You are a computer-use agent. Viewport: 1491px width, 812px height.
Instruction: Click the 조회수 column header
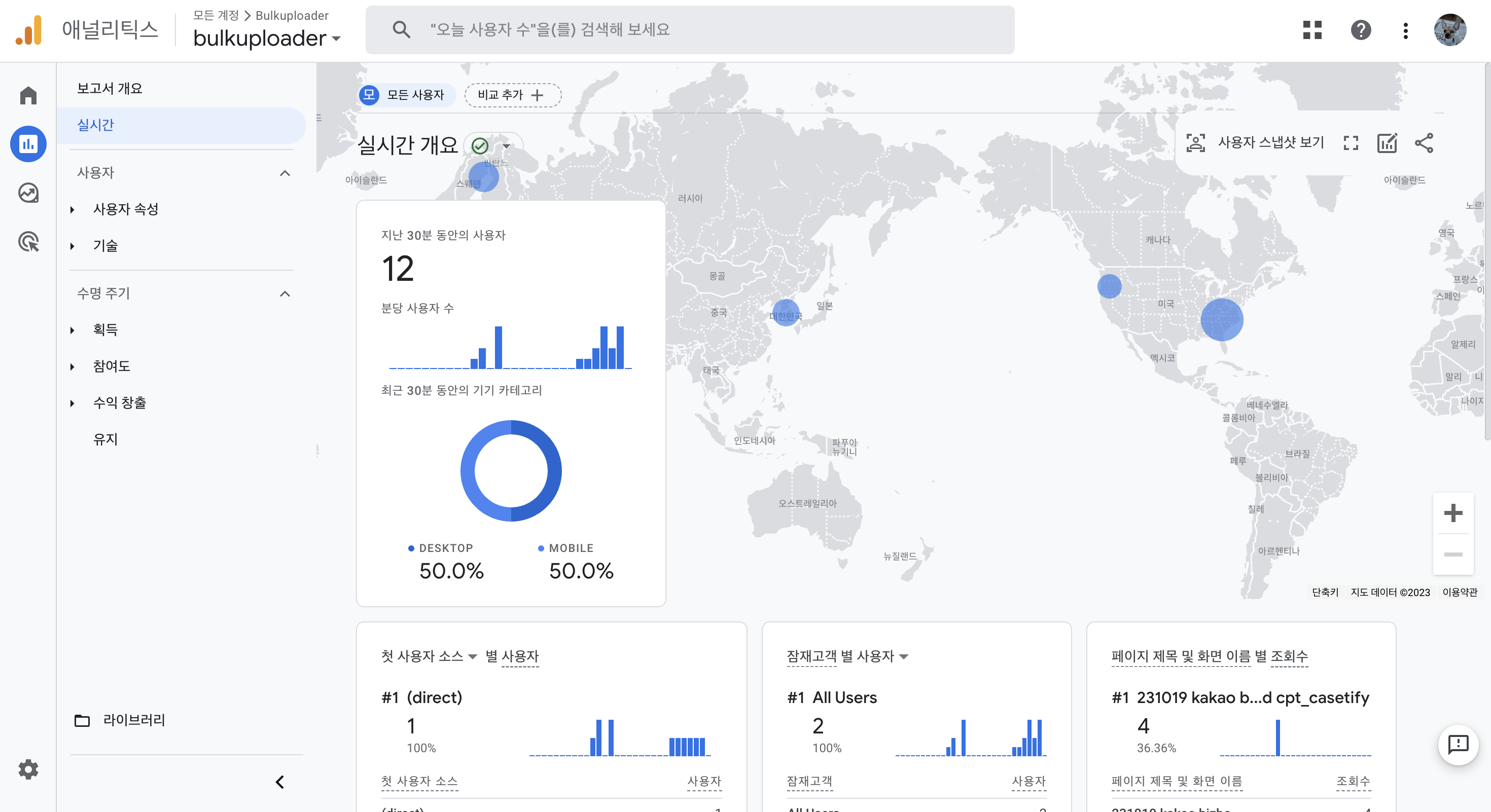1353,782
